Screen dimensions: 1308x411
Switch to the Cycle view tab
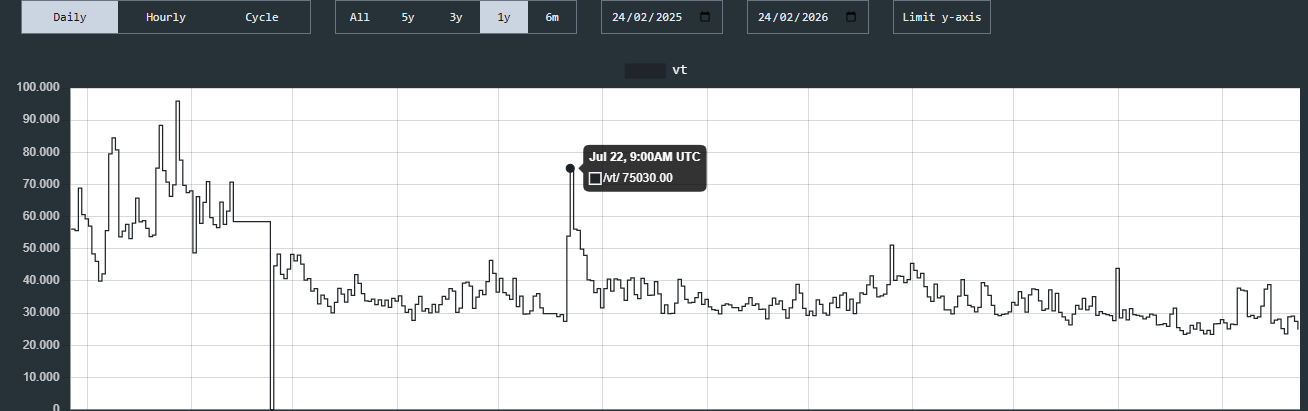pyautogui.click(x=262, y=17)
